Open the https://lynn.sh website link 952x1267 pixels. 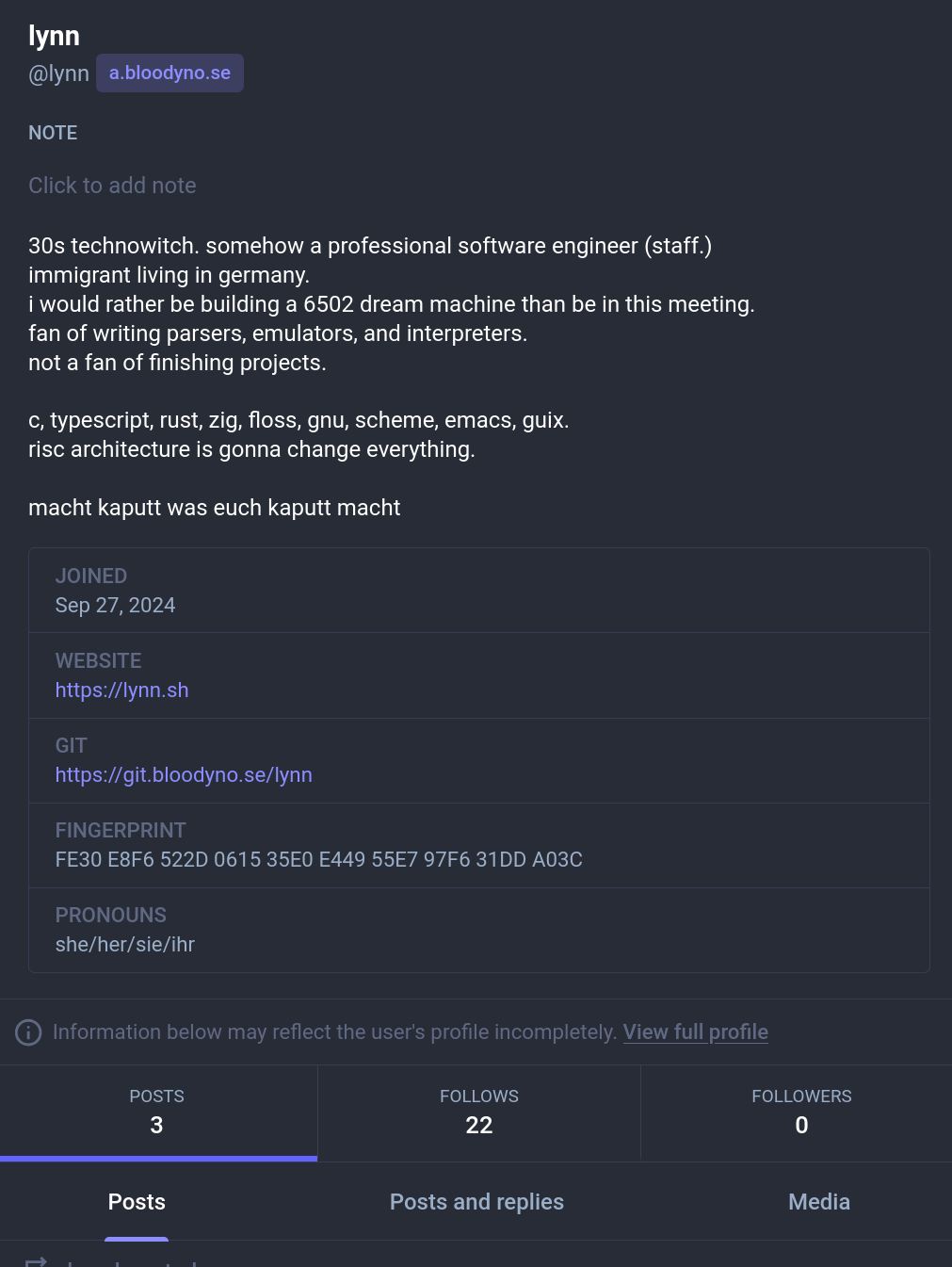coord(121,690)
